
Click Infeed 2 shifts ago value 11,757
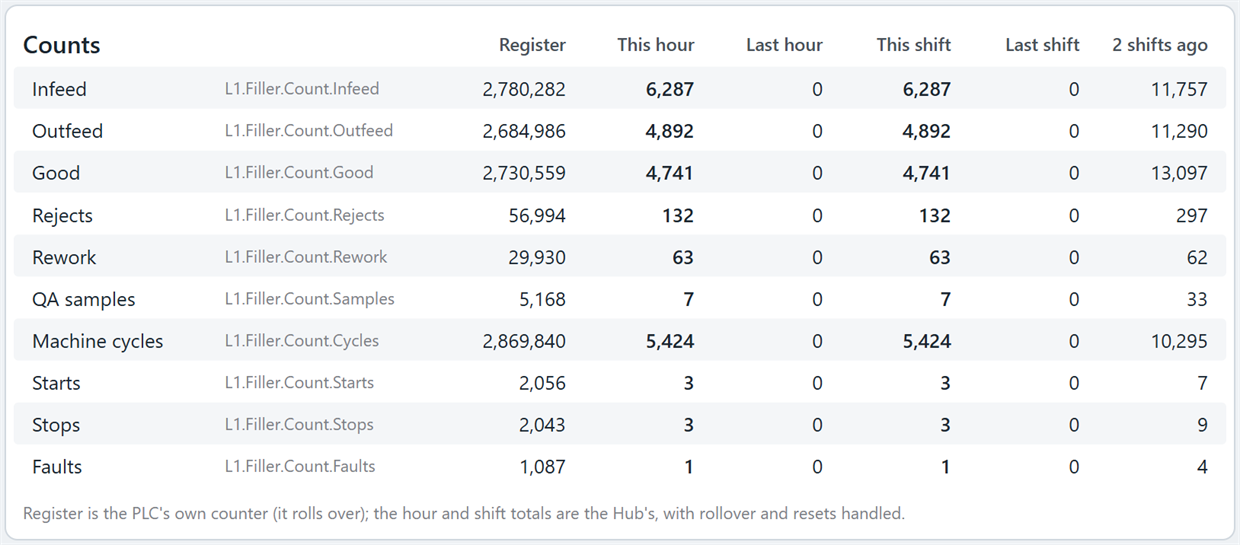point(1179,89)
